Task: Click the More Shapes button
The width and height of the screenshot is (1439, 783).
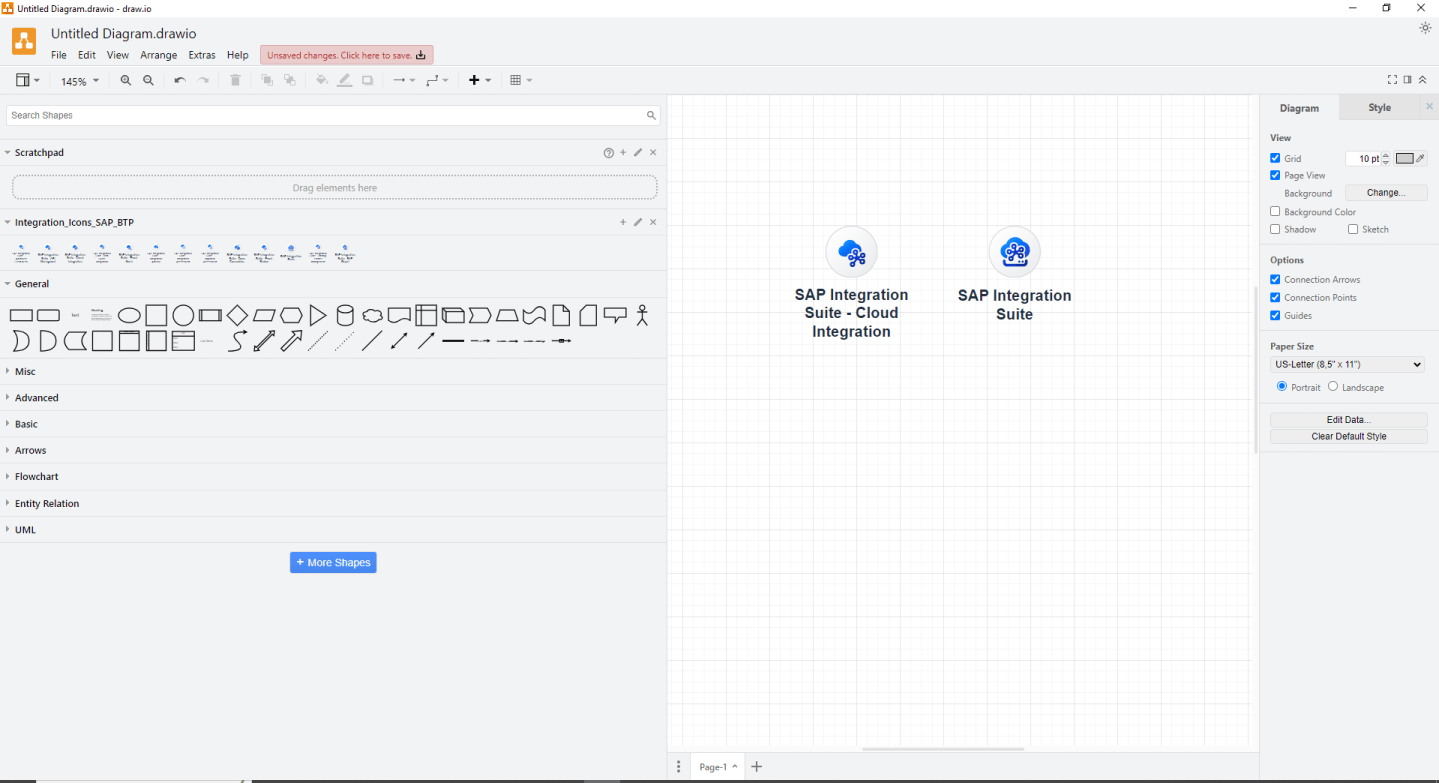Action: tap(333, 563)
